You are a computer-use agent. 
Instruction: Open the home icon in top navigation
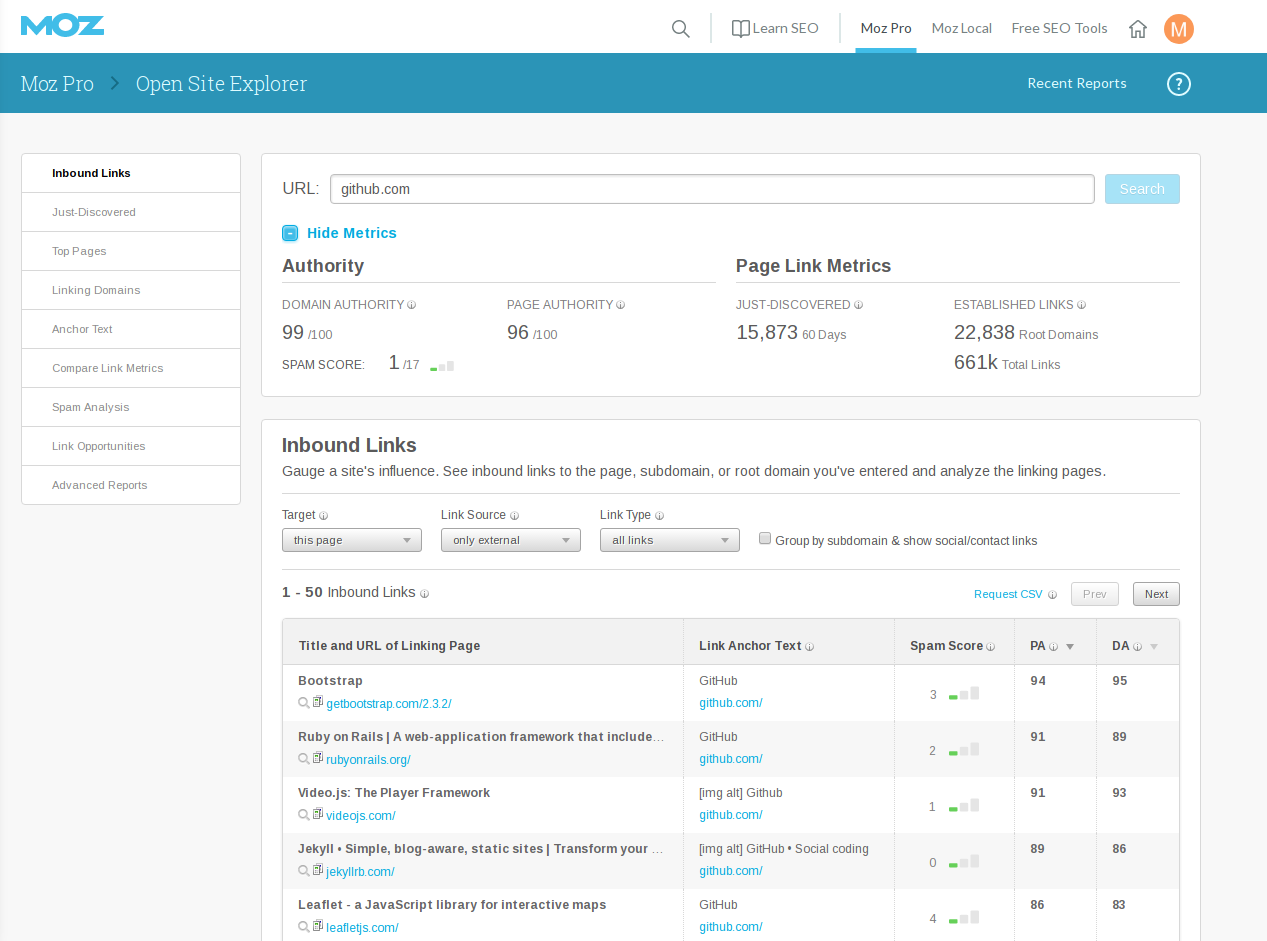[x=1137, y=29]
